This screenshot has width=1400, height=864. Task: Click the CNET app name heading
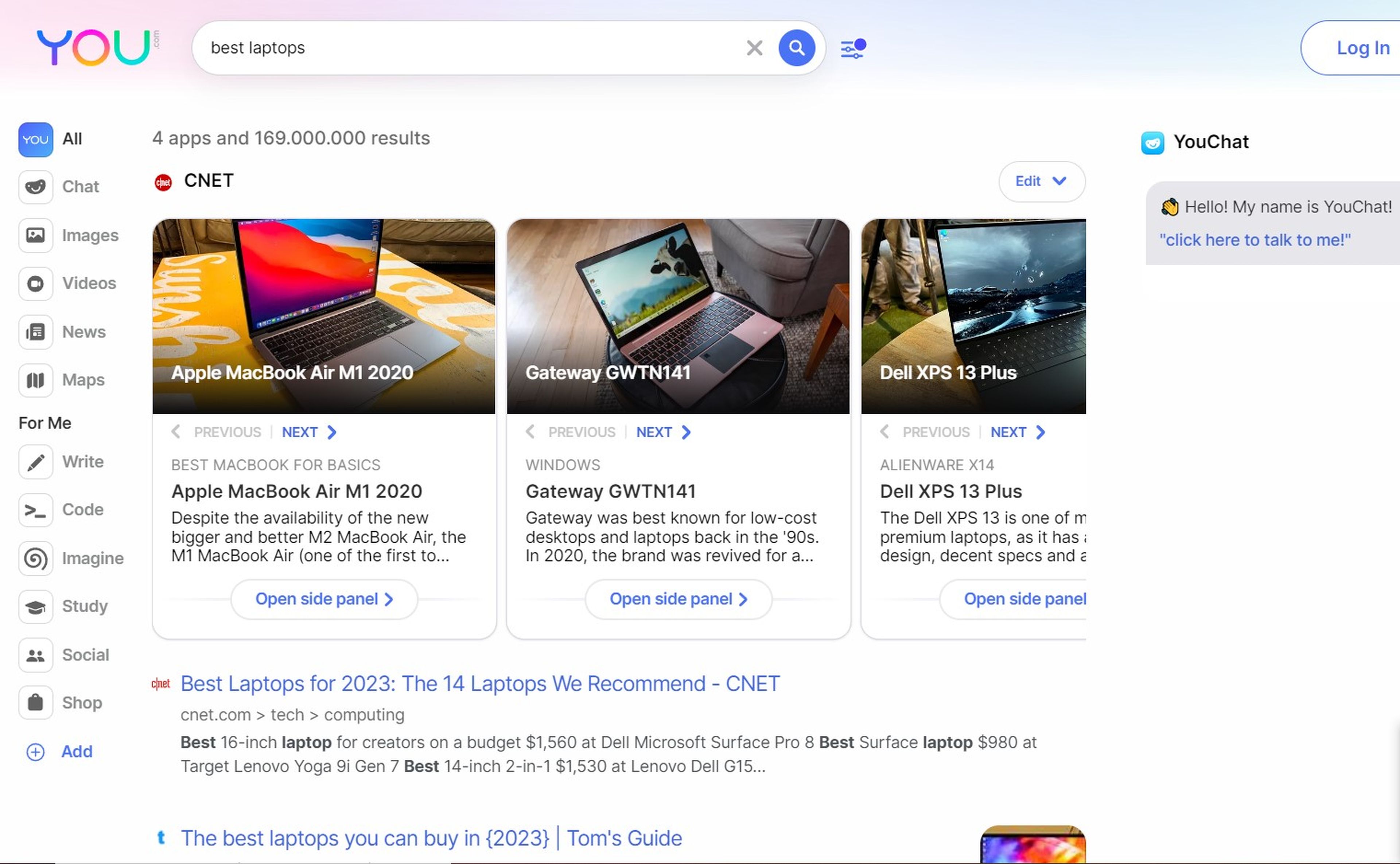(x=209, y=181)
